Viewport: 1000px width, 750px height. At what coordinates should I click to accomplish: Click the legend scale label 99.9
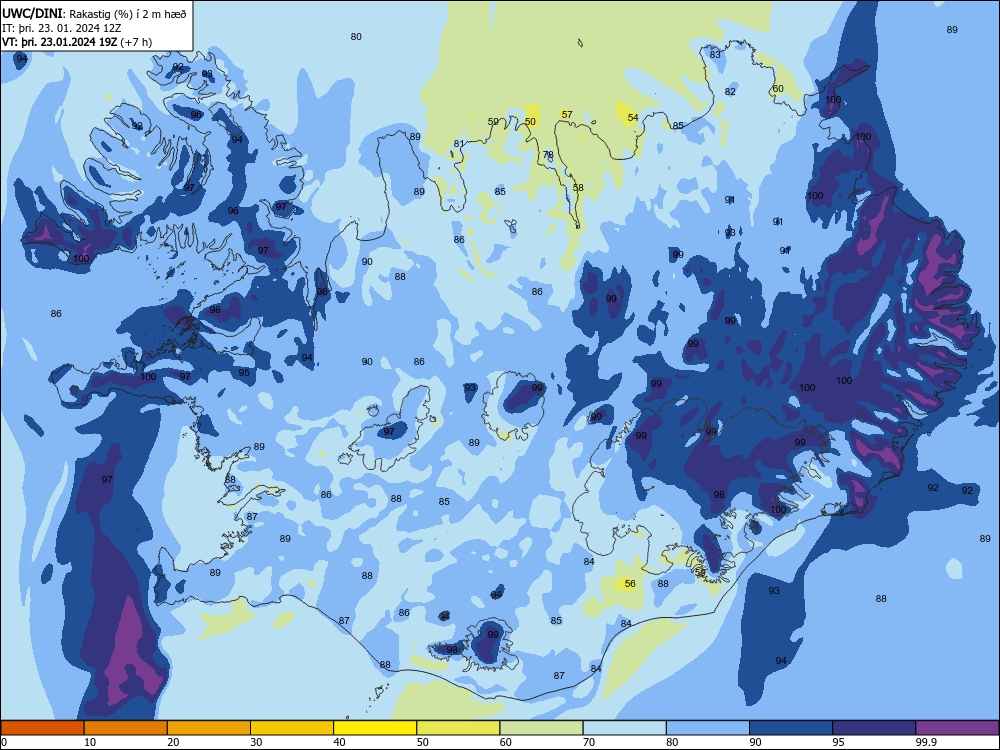924,742
